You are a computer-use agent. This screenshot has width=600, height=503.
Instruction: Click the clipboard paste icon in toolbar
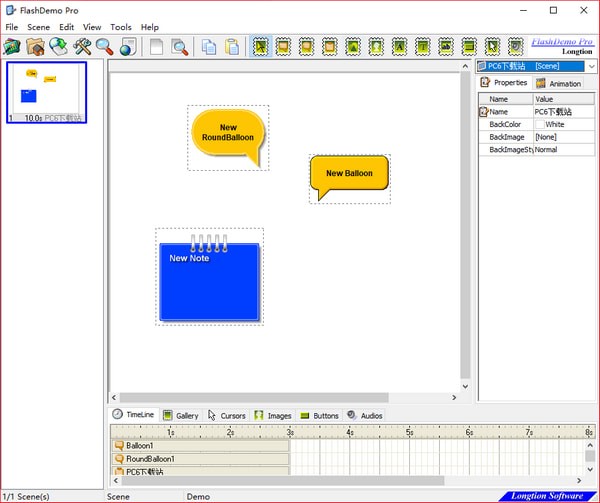(x=232, y=46)
